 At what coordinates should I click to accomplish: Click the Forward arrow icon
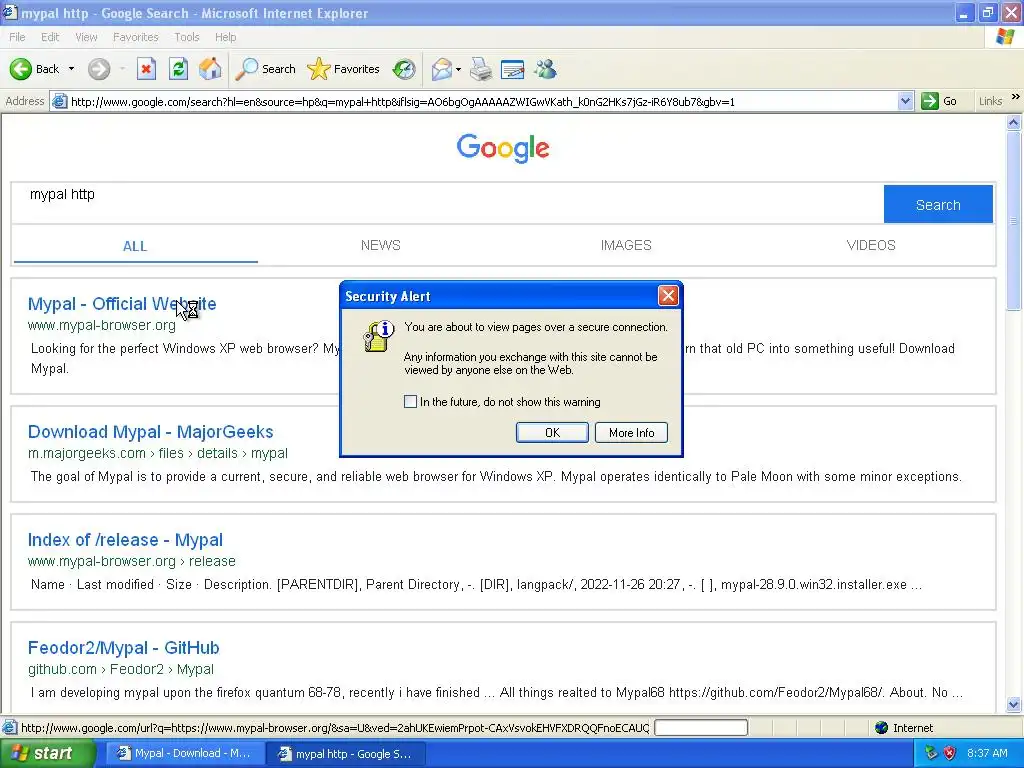99,69
